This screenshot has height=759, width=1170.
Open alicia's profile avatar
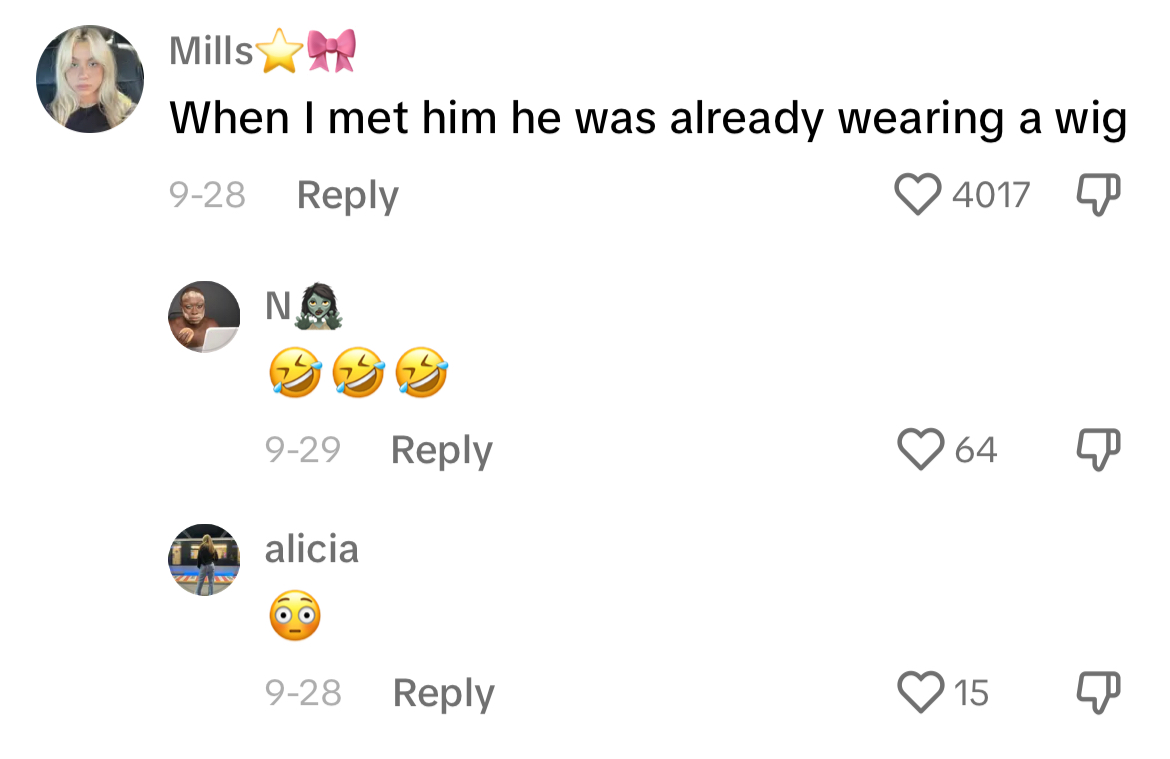[x=204, y=560]
